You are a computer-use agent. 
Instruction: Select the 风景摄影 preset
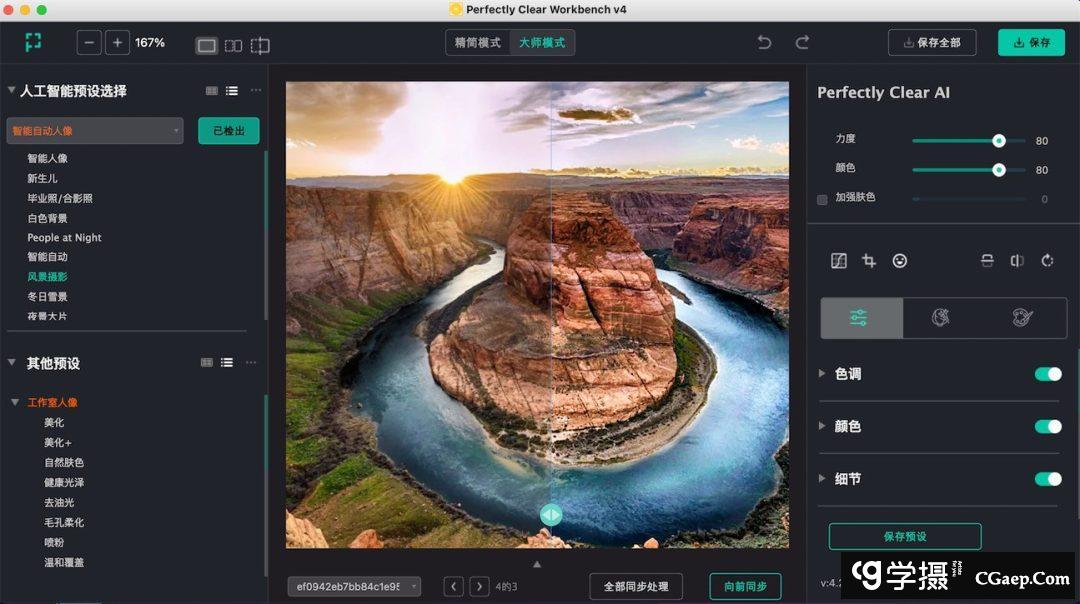[x=47, y=277]
